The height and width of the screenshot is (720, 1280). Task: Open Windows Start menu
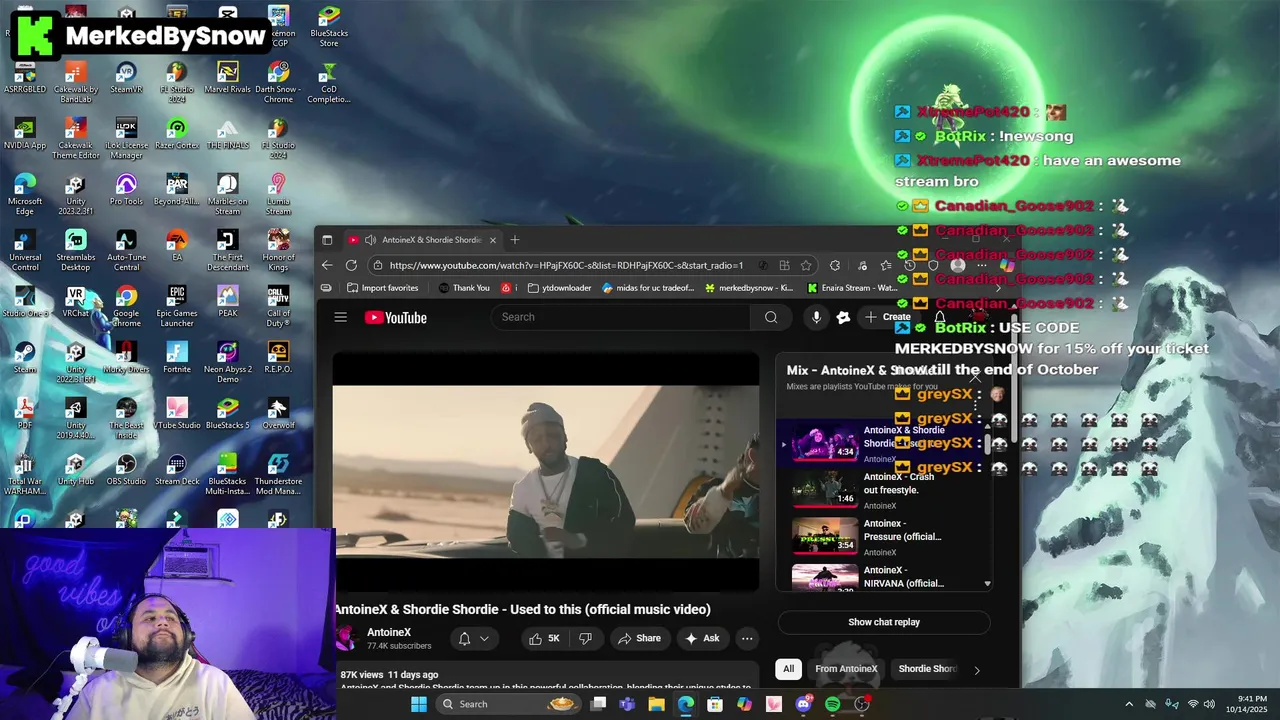(419, 704)
